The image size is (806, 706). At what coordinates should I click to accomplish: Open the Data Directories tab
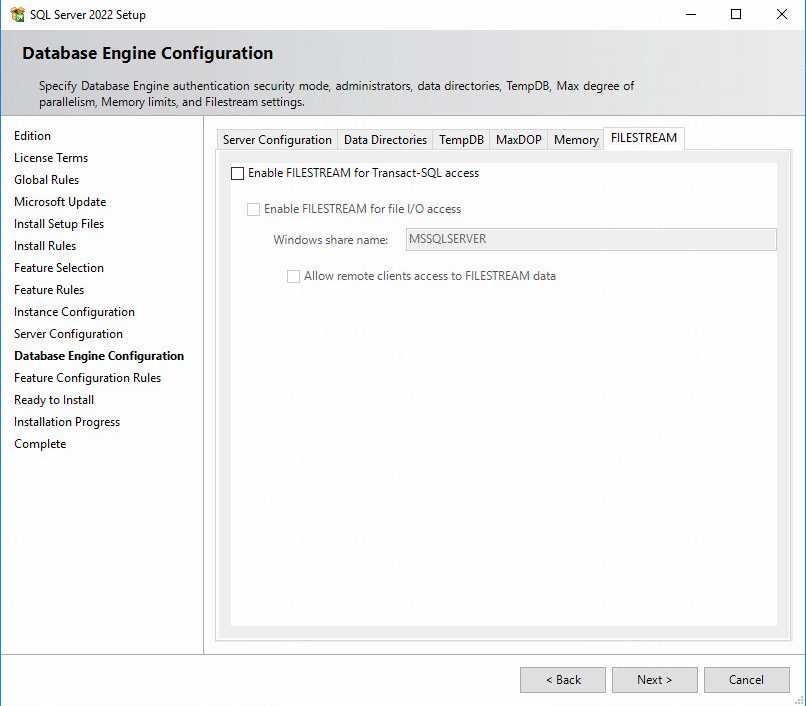pyautogui.click(x=385, y=140)
